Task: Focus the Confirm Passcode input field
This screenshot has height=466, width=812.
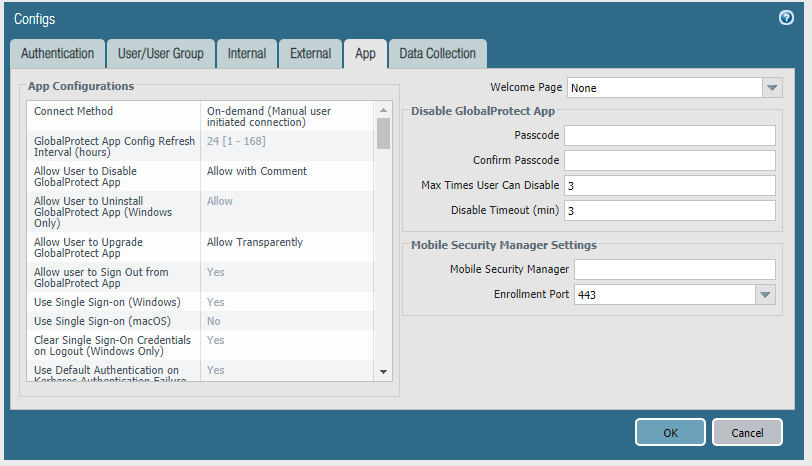Action: click(x=670, y=161)
